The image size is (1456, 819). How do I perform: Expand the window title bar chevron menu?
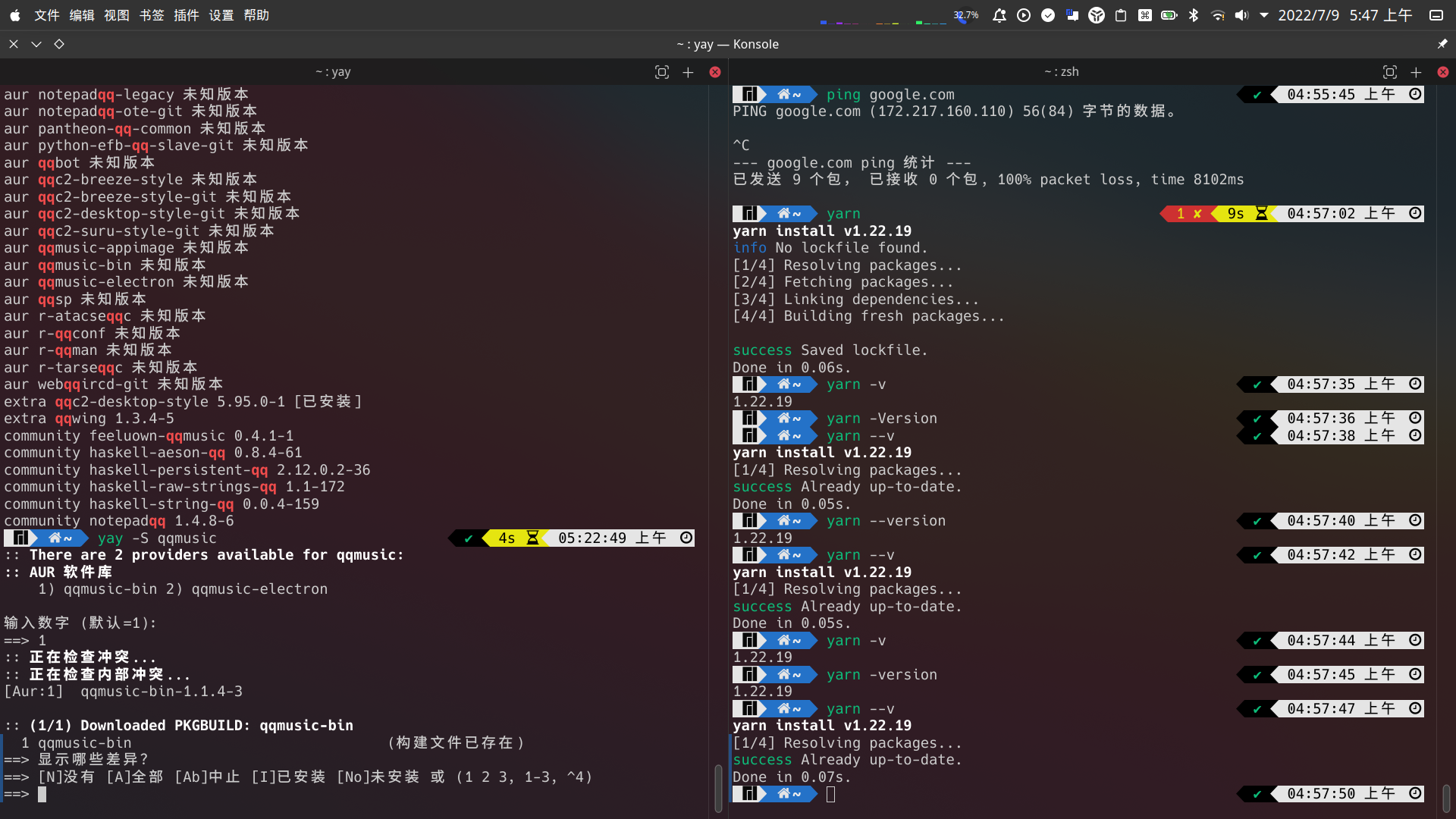click(36, 44)
